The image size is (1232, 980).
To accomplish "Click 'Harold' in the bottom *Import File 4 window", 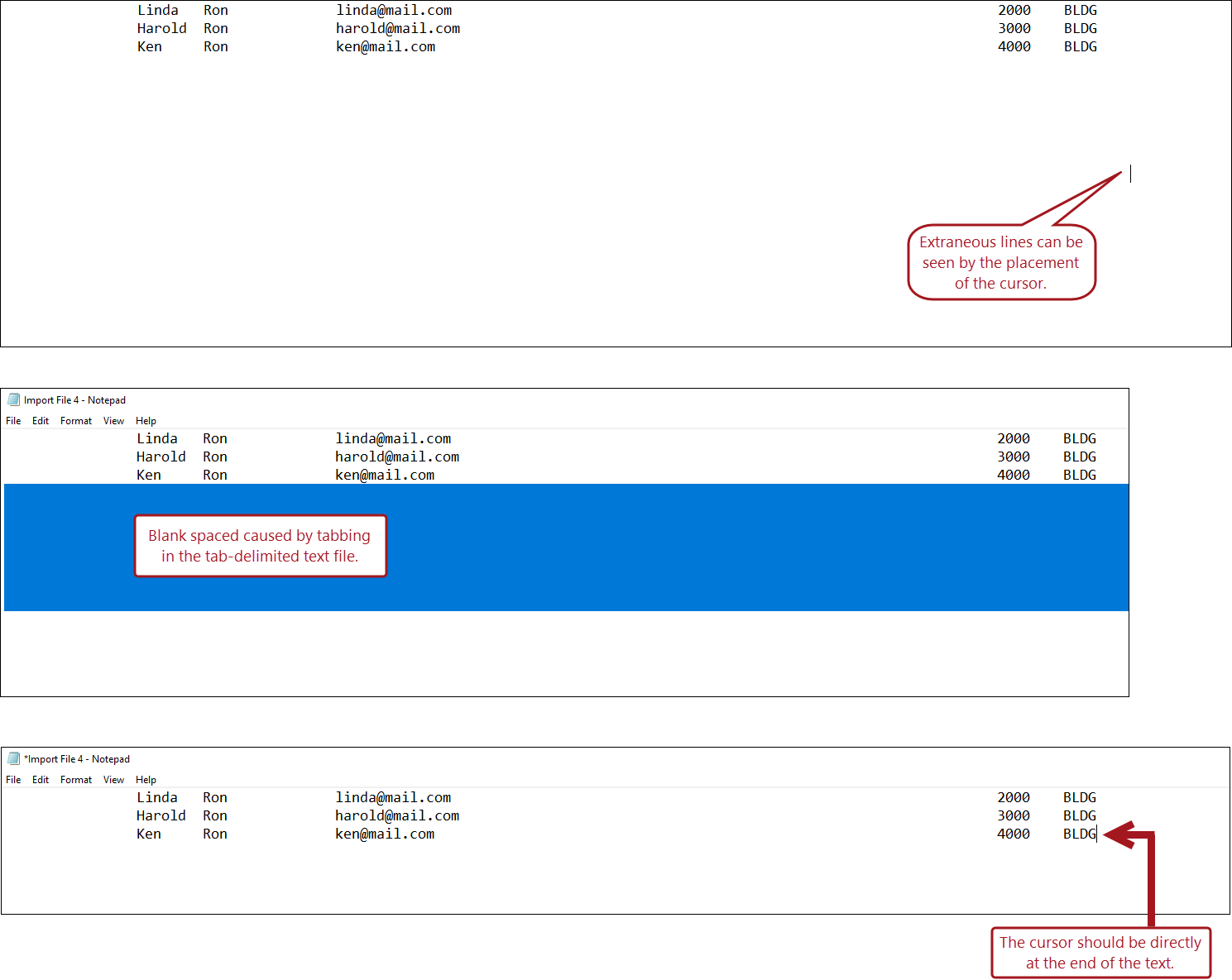I will coord(161,815).
